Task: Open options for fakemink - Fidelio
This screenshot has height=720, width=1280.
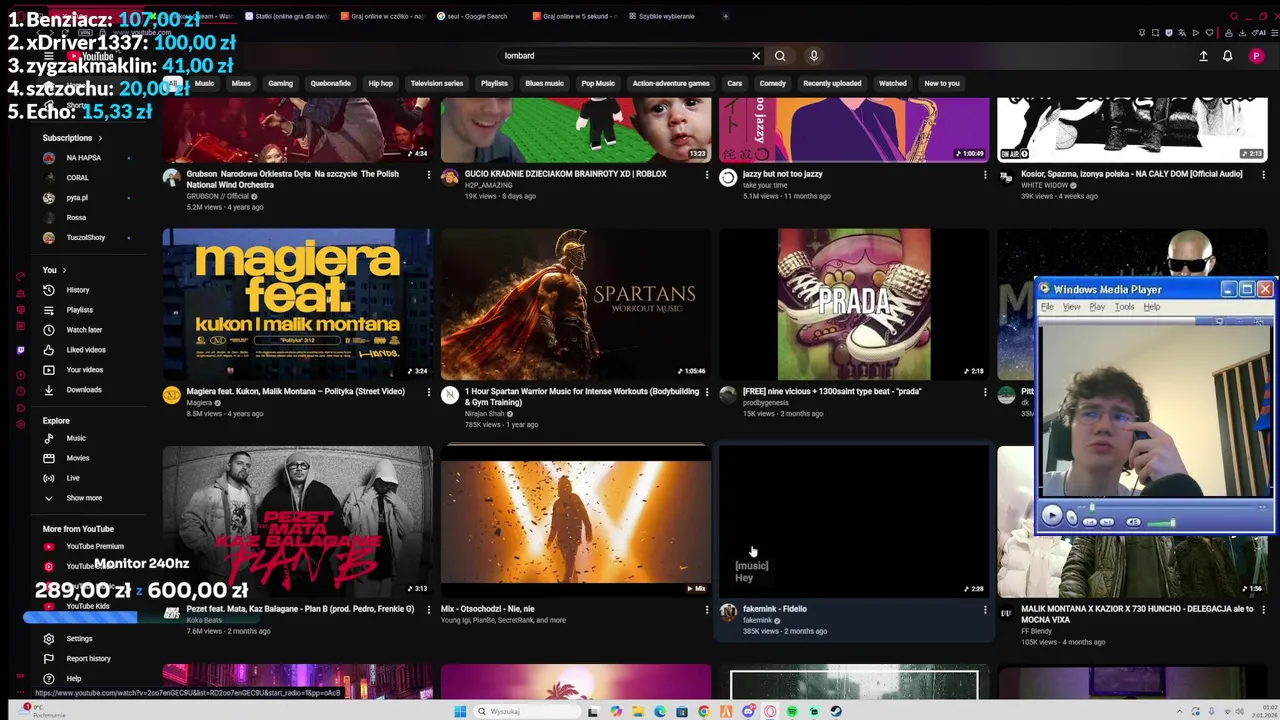Action: [985, 609]
